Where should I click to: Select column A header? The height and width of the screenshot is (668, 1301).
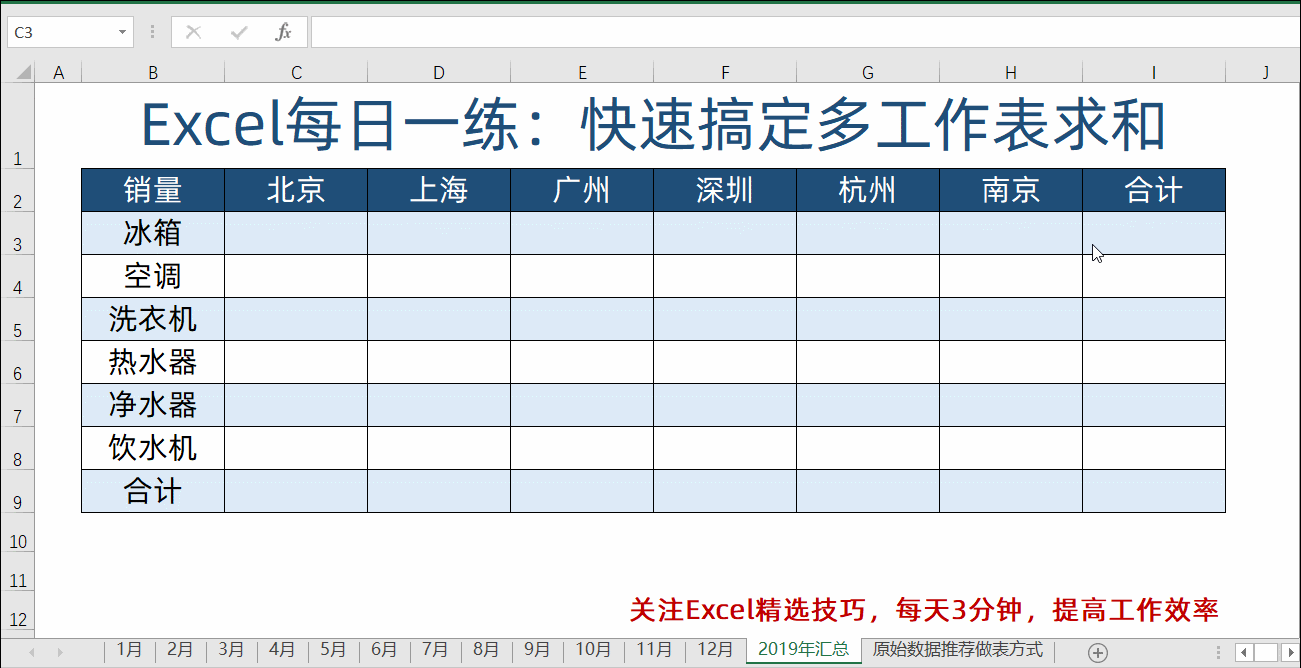coord(58,72)
